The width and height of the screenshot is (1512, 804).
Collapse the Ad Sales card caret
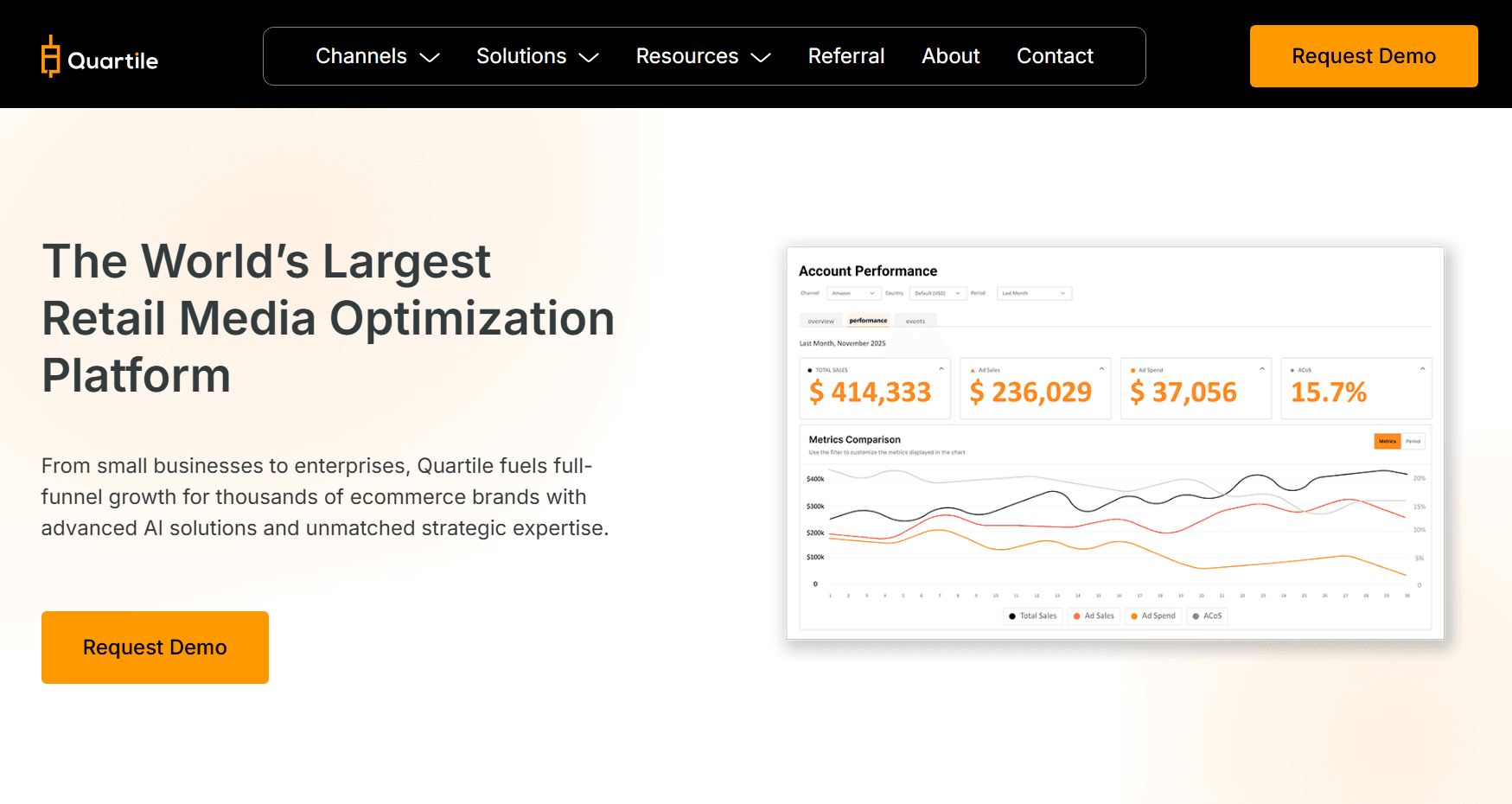point(1101,369)
